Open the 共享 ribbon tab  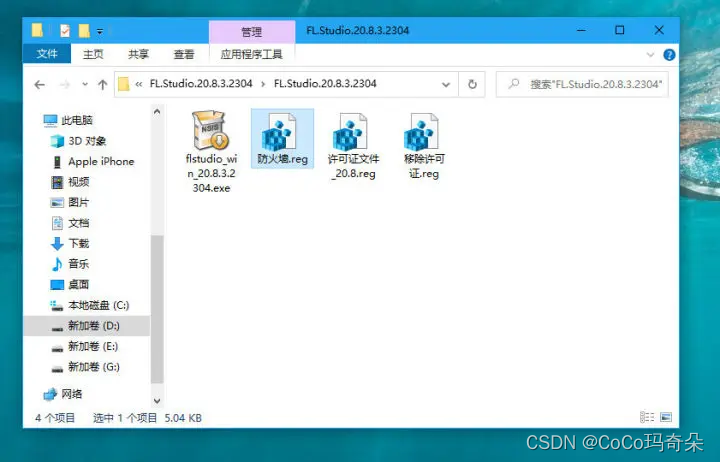click(x=138, y=54)
